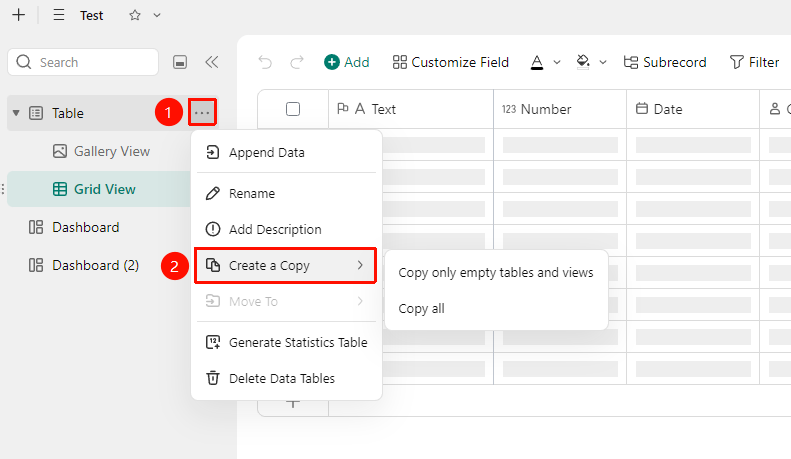The width and height of the screenshot is (791, 459).
Task: Click the fill color bucket icon
Action: pyautogui.click(x=583, y=62)
